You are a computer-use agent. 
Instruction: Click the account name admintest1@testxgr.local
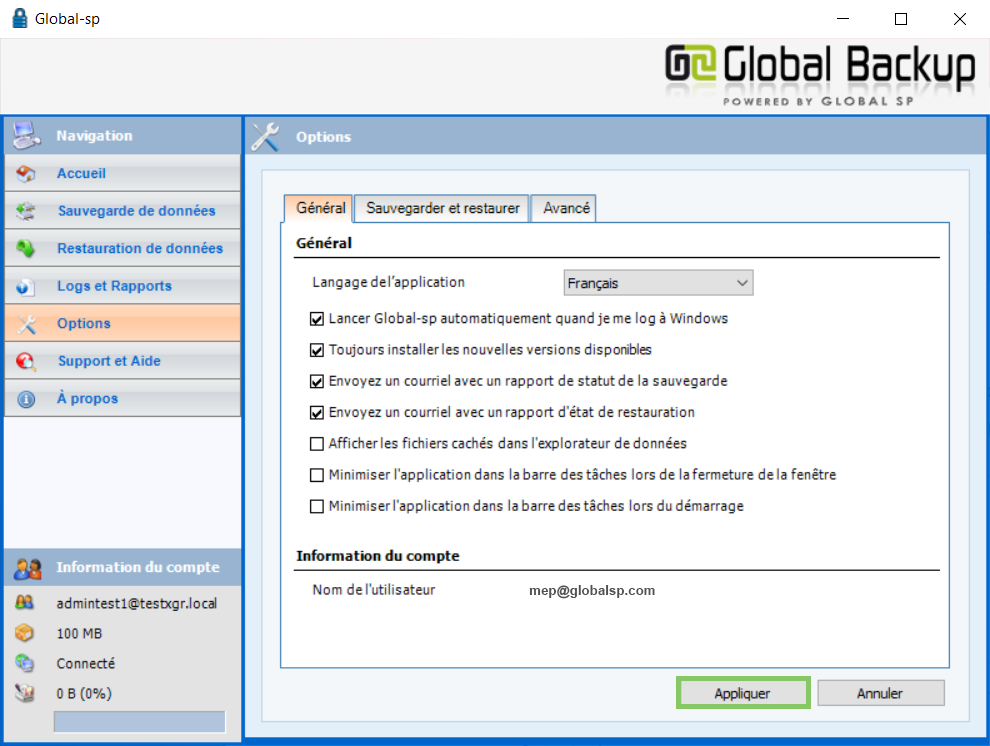coord(137,603)
